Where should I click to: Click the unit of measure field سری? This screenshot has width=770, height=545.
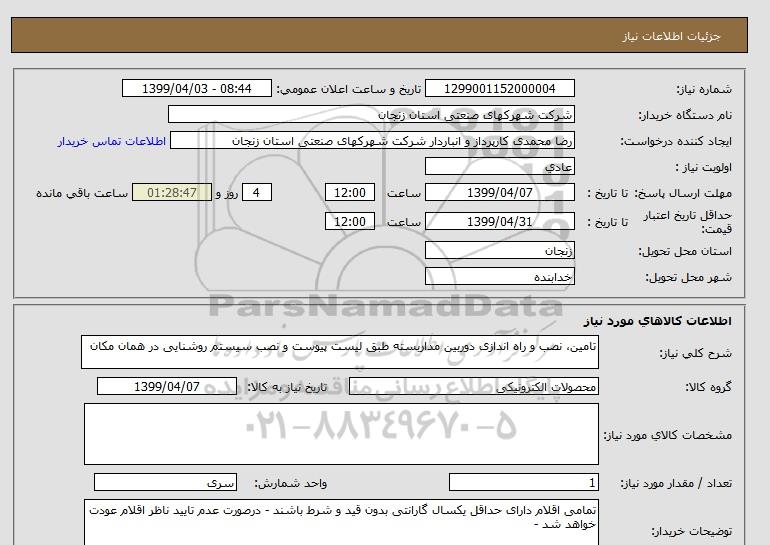[165, 483]
